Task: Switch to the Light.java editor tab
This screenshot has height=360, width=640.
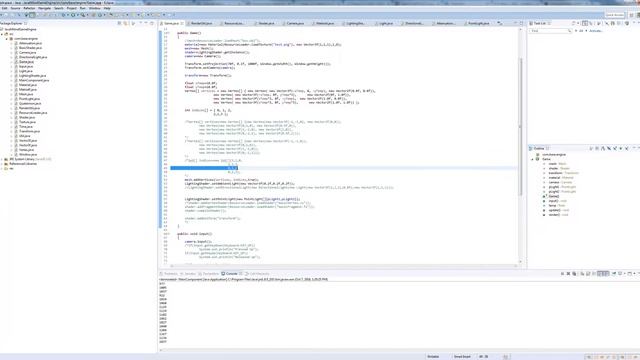Action: point(386,23)
